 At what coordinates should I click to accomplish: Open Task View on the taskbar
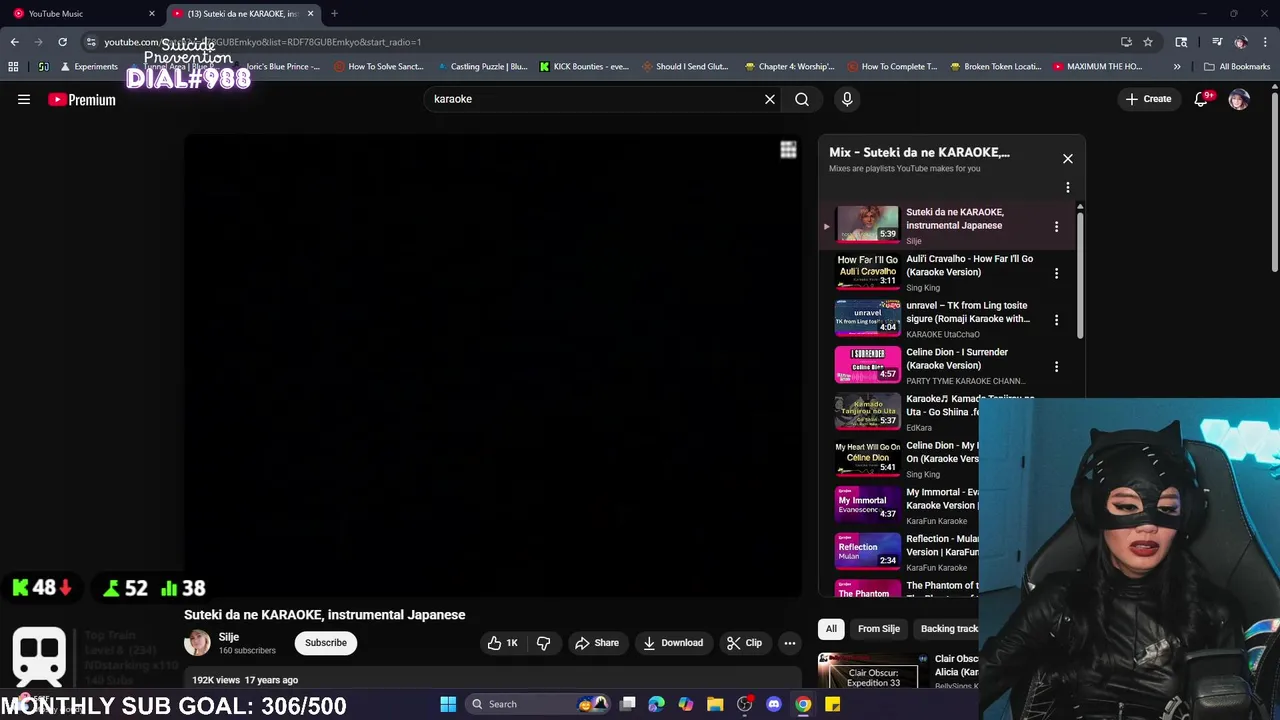pos(627,704)
